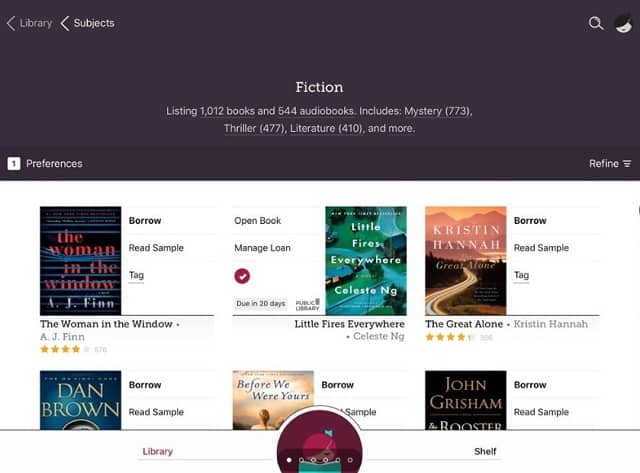
Task: Open the Dan Brown book cover
Action: pos(80,400)
